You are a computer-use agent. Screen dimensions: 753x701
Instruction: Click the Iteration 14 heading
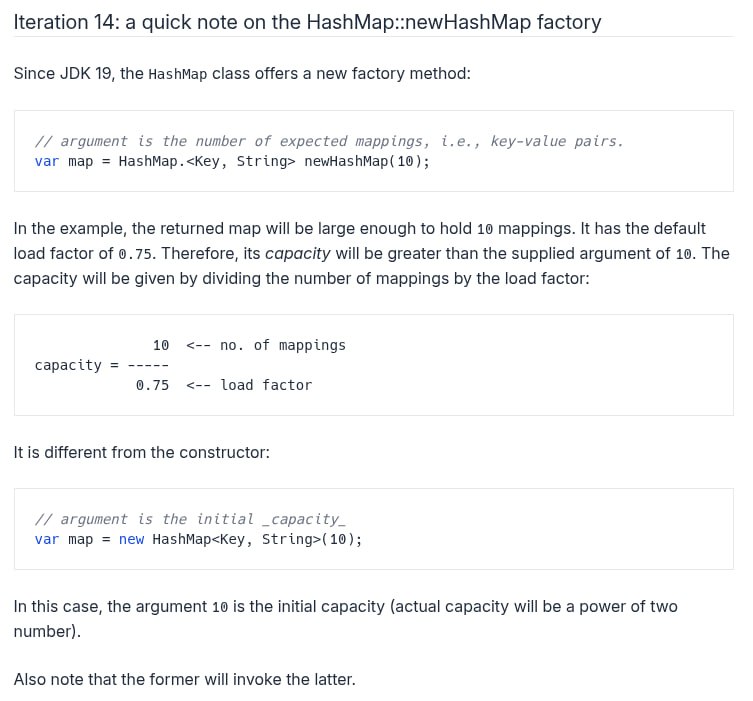[x=307, y=22]
